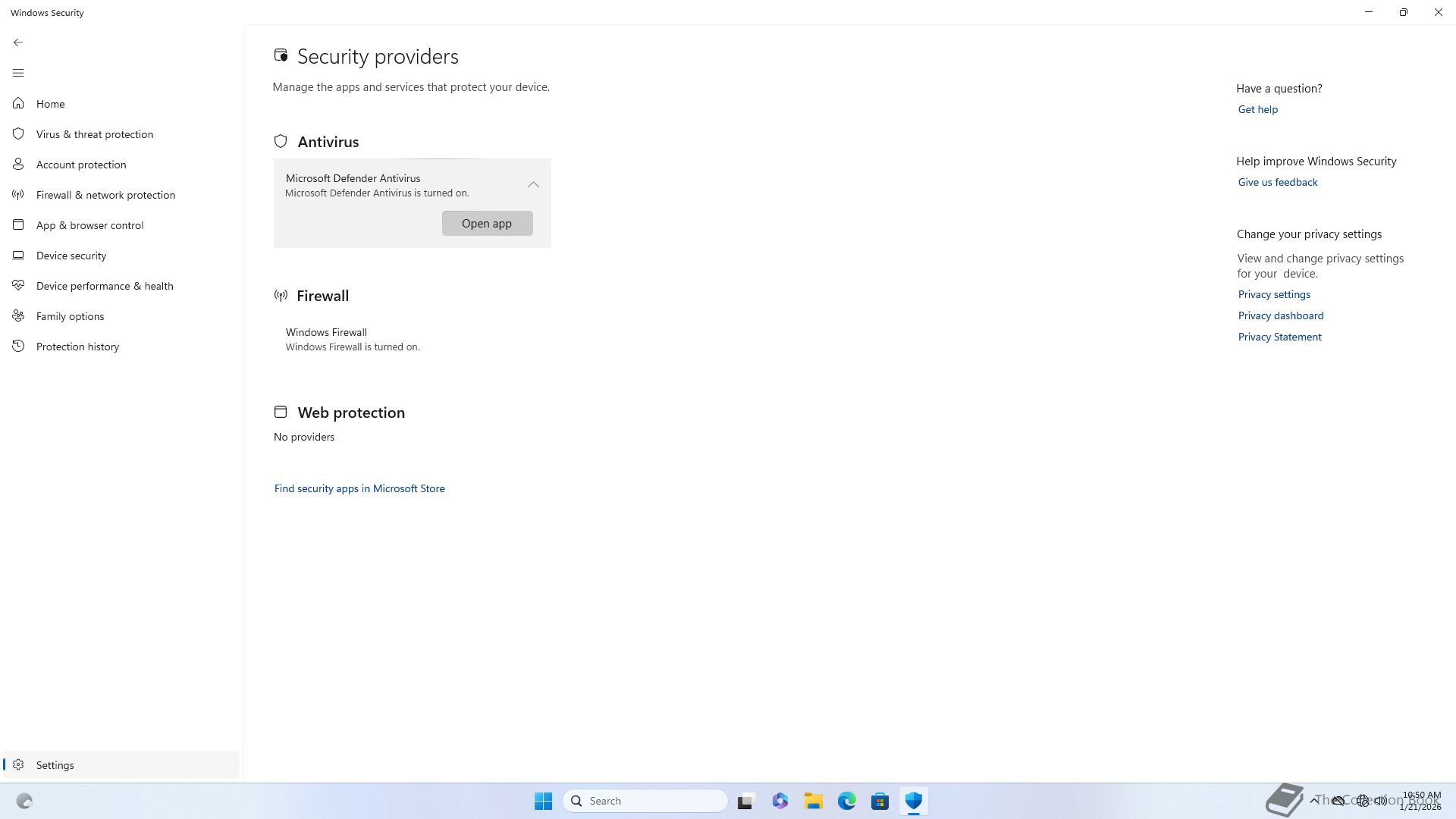
Task: Toggle the hamburger navigation menu
Action: (18, 73)
